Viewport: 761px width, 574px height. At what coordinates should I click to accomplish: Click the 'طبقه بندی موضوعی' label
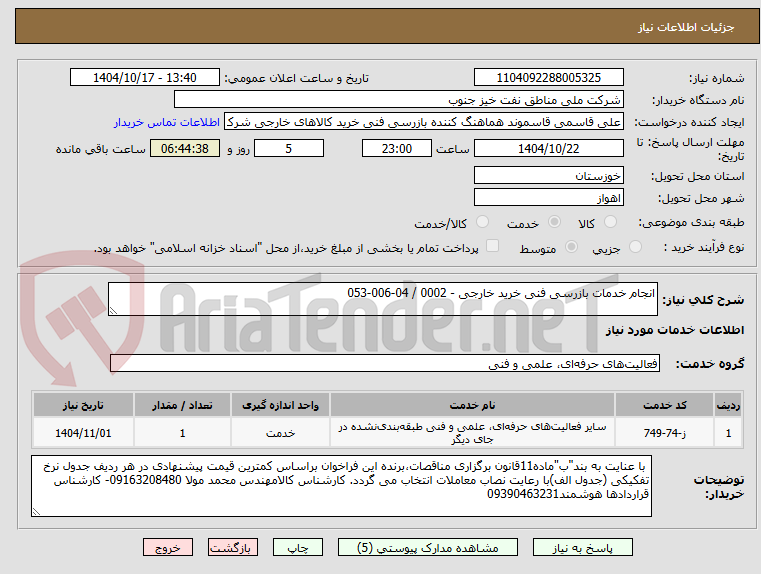691,222
